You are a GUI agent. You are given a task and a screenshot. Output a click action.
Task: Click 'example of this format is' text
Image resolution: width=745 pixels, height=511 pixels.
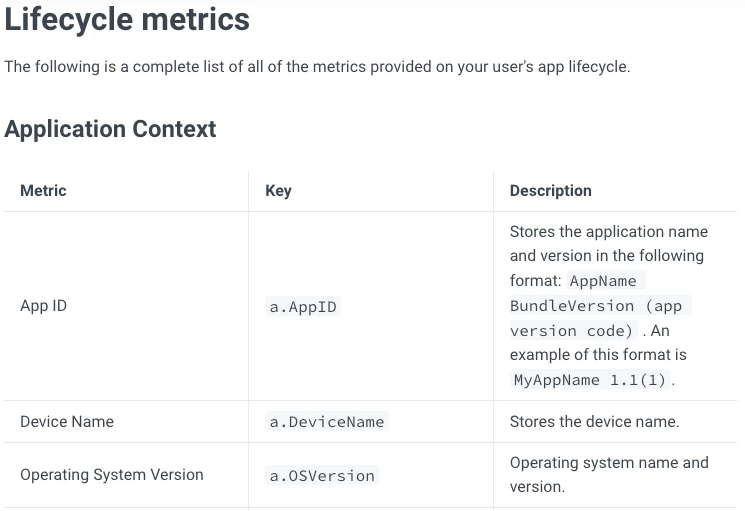[598, 355]
